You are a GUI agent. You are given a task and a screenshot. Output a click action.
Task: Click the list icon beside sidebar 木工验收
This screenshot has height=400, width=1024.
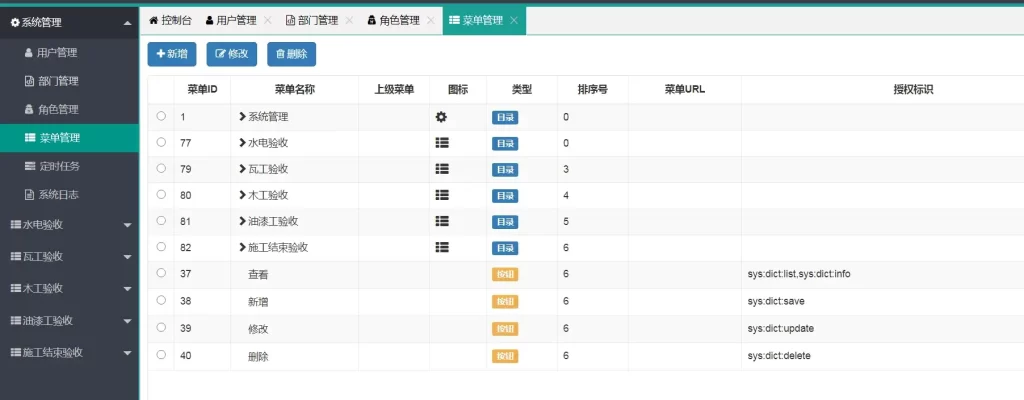click(x=16, y=288)
